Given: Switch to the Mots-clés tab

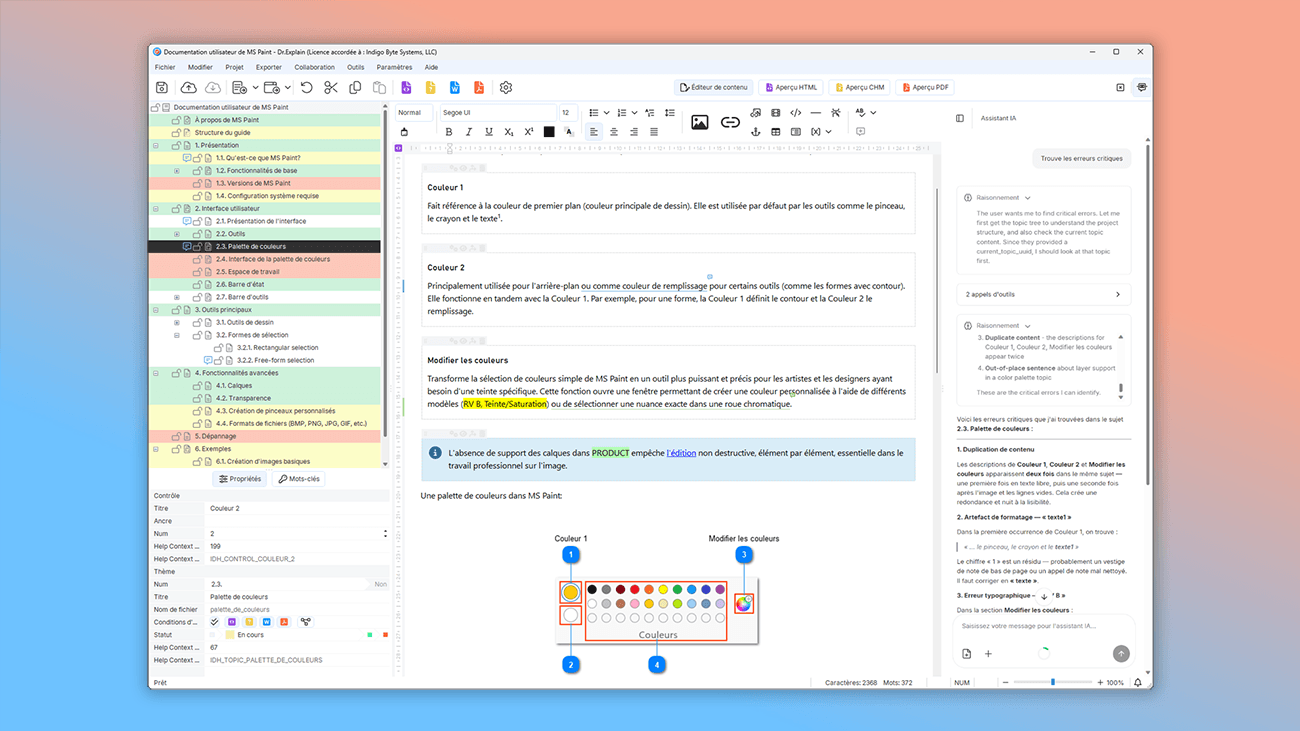Looking at the screenshot, I should (298, 479).
